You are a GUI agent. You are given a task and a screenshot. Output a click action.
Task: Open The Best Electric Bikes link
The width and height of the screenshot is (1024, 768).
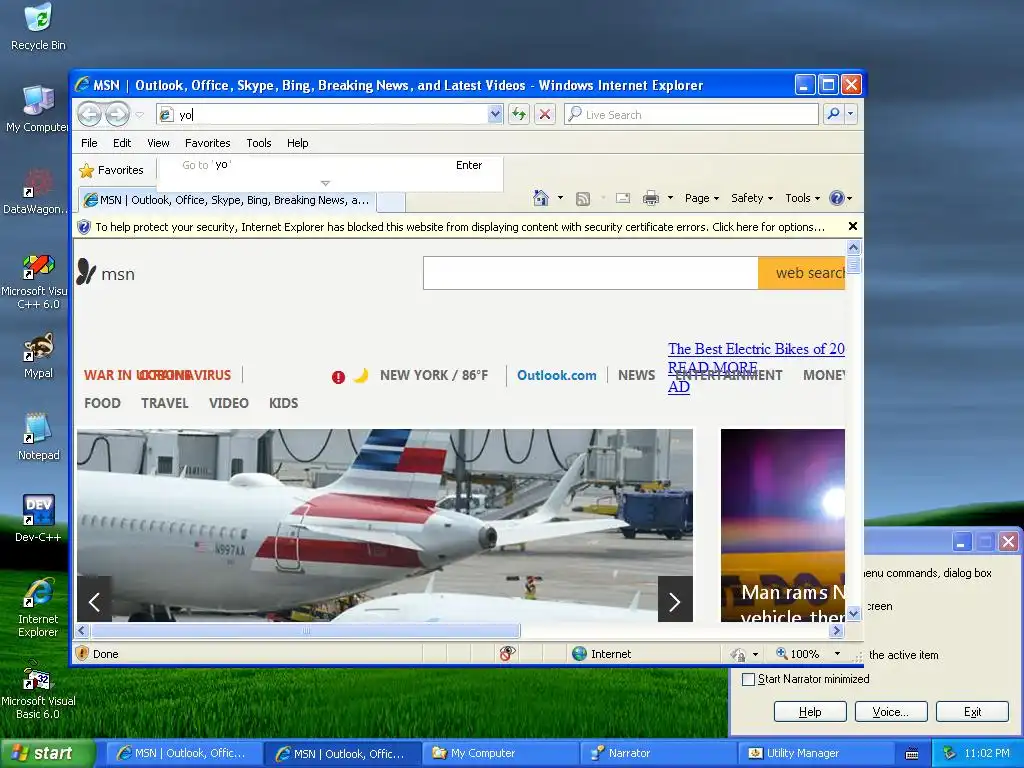click(756, 349)
